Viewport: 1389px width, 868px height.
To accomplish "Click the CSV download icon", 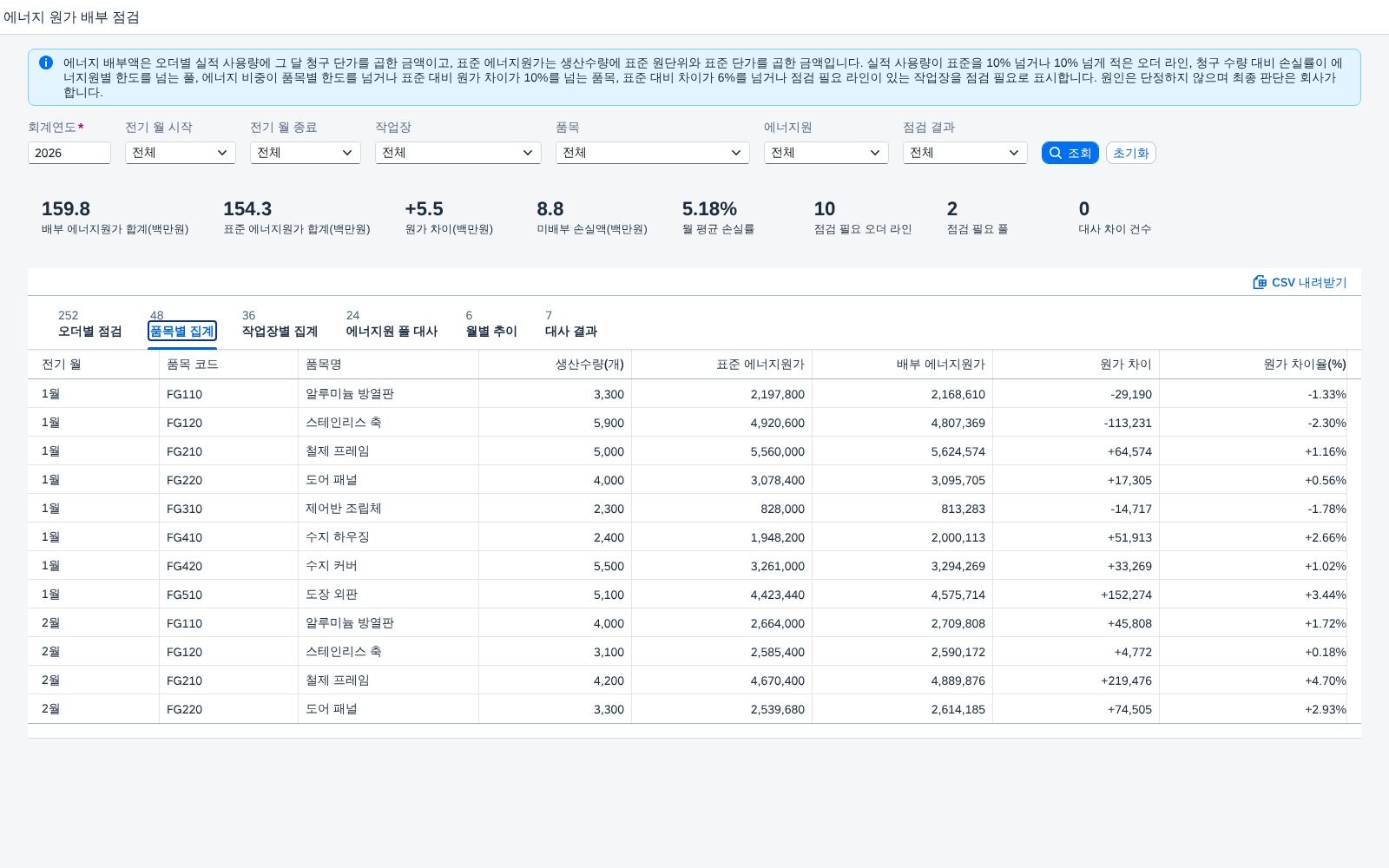I will tap(1260, 282).
